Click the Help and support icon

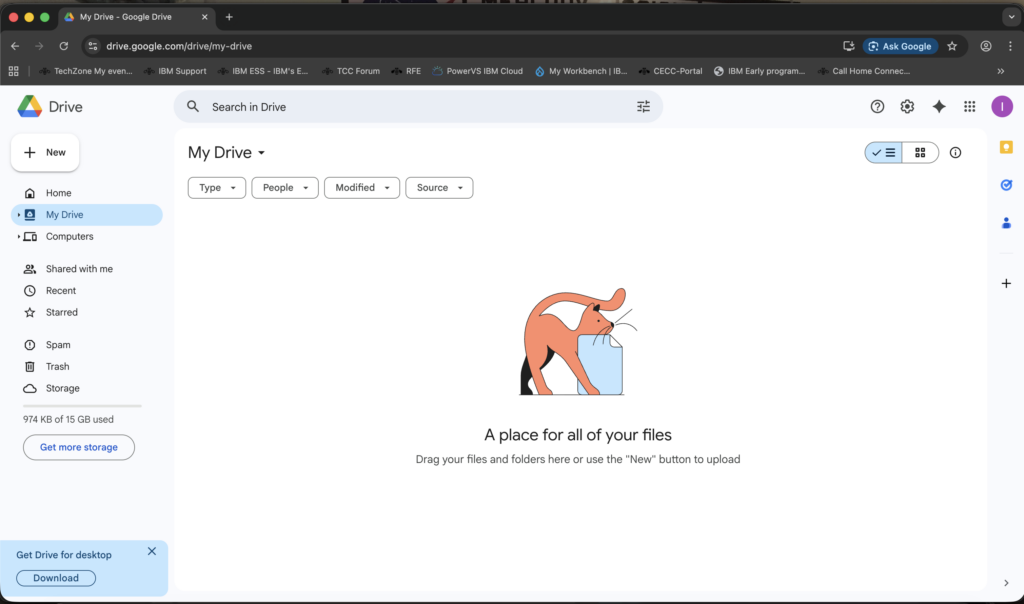877,107
